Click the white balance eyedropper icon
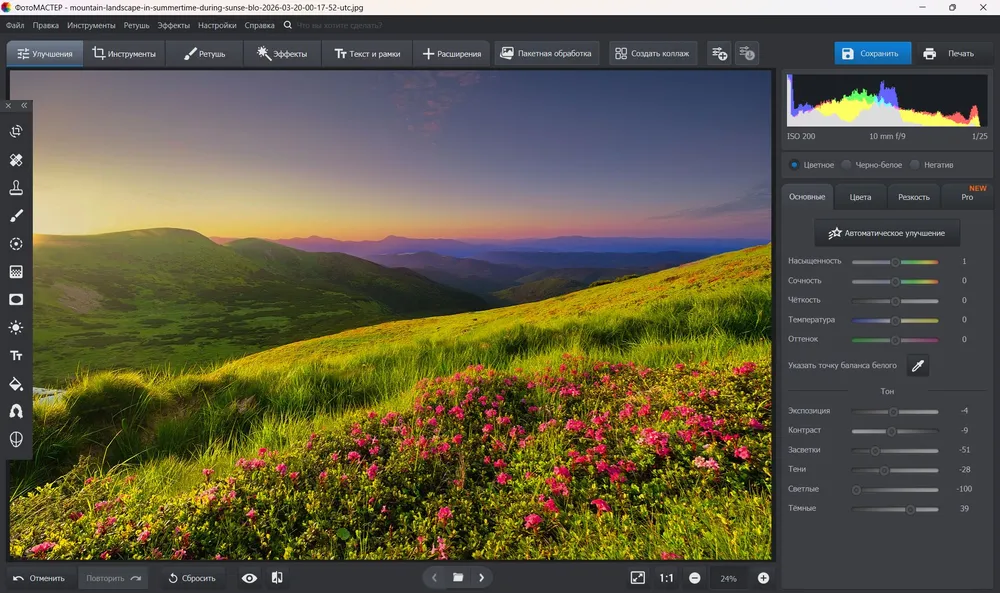Viewport: 1000px width, 593px height. [x=918, y=365]
